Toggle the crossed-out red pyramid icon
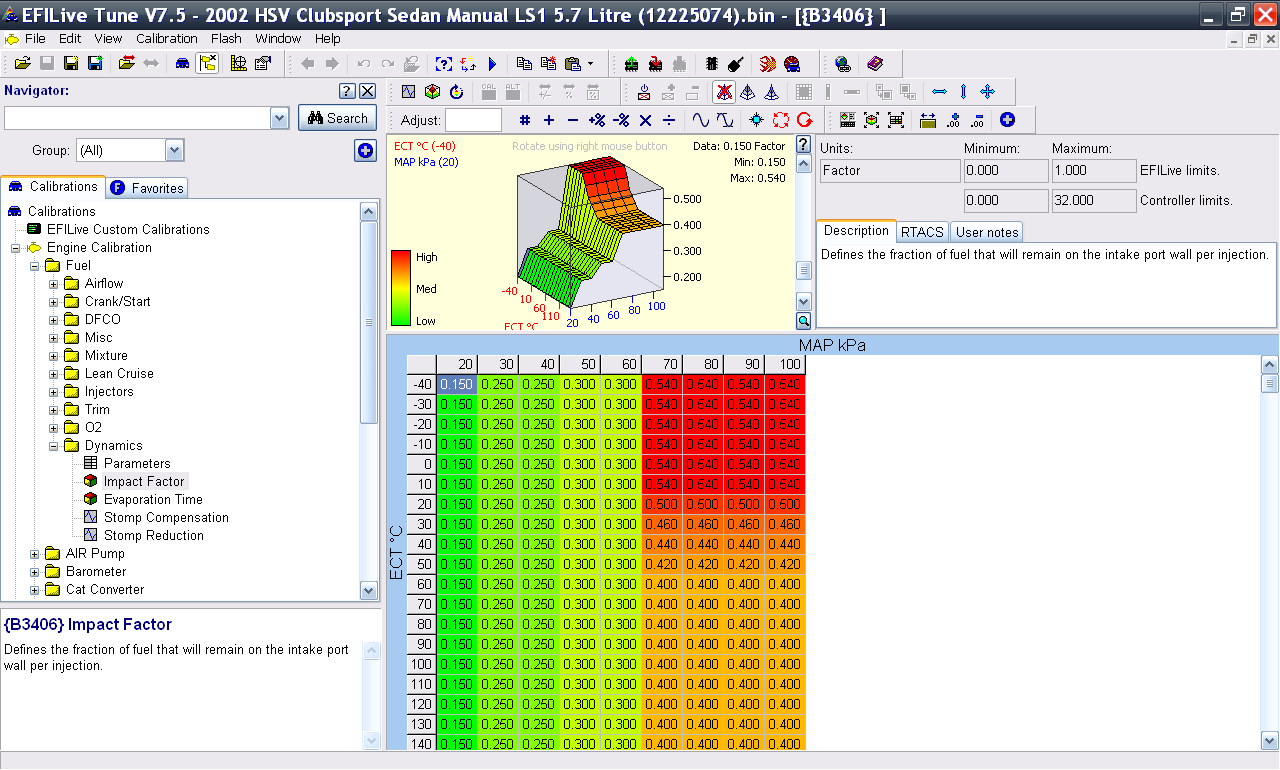 tap(724, 92)
